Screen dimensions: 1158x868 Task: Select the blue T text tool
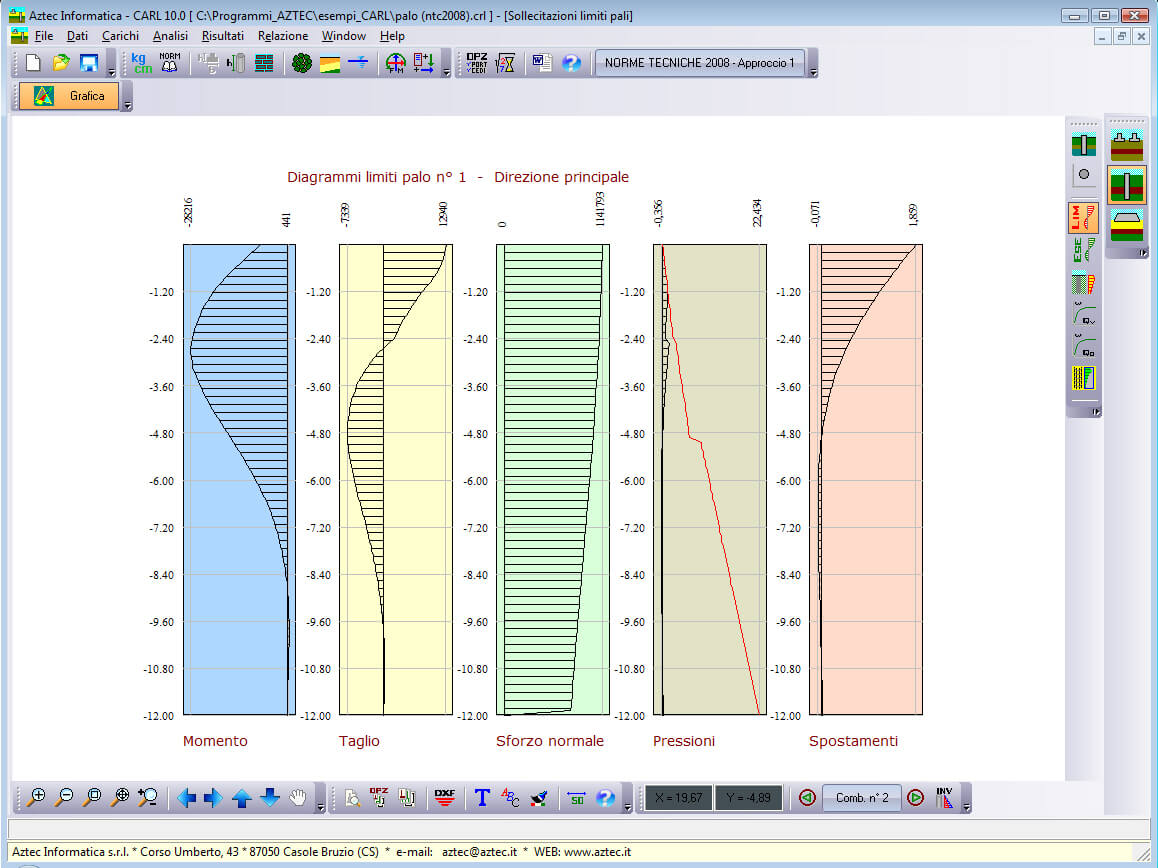point(482,797)
